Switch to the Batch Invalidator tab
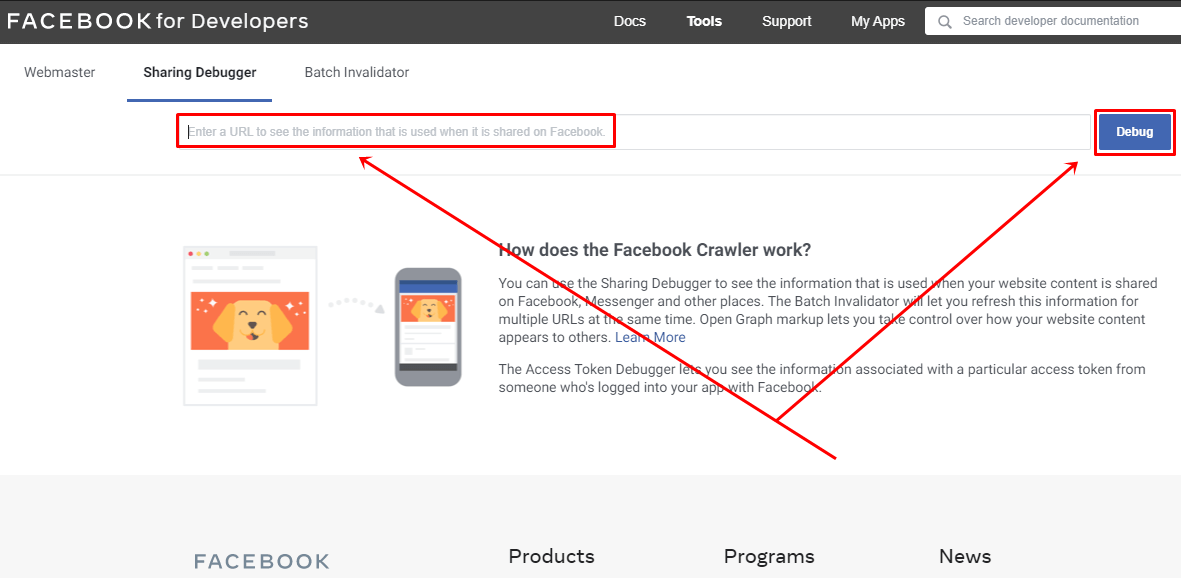1181x578 pixels. [356, 72]
